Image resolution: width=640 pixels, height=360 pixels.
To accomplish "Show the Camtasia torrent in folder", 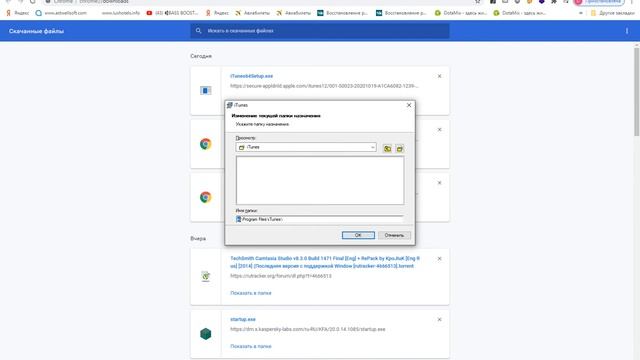I will (251, 293).
